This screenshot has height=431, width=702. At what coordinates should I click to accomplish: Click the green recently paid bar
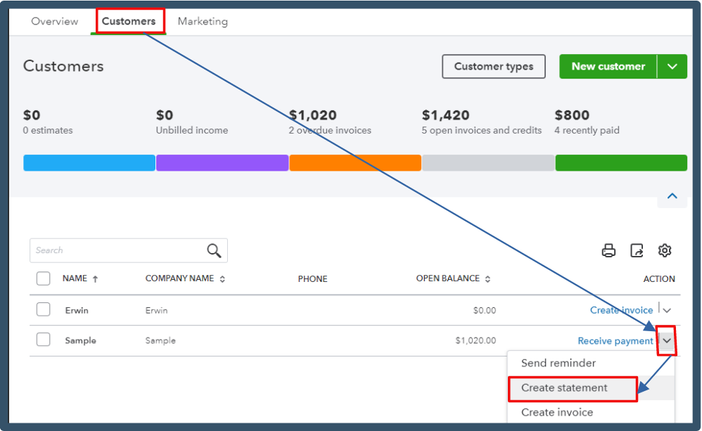tap(621, 163)
